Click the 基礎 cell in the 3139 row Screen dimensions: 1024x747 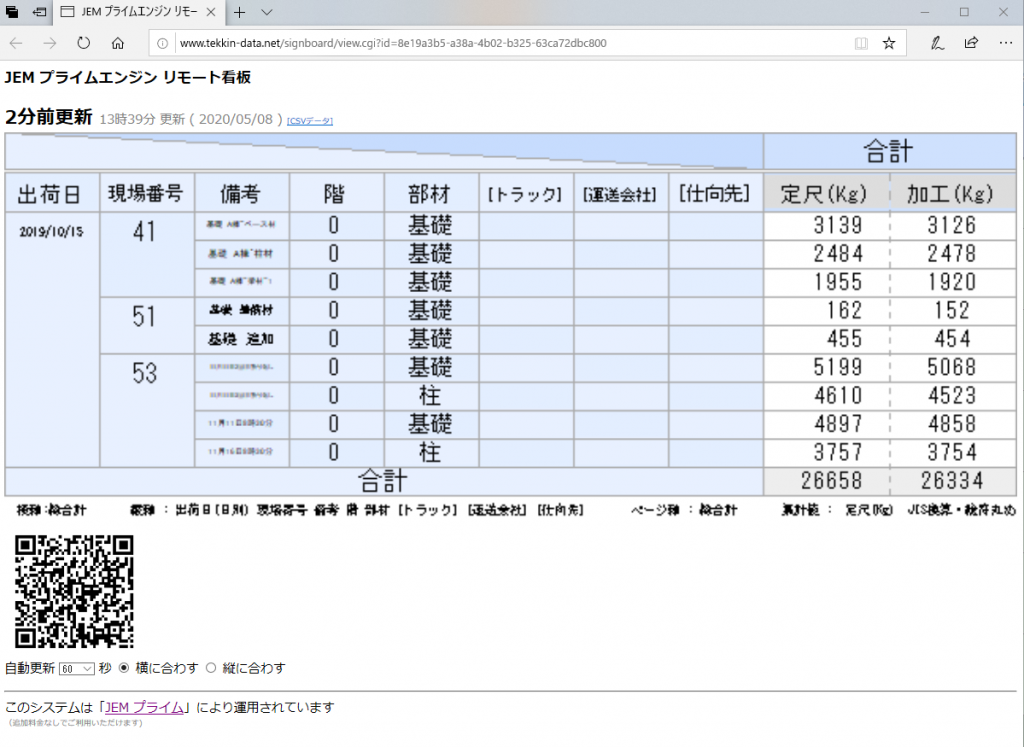pos(431,226)
